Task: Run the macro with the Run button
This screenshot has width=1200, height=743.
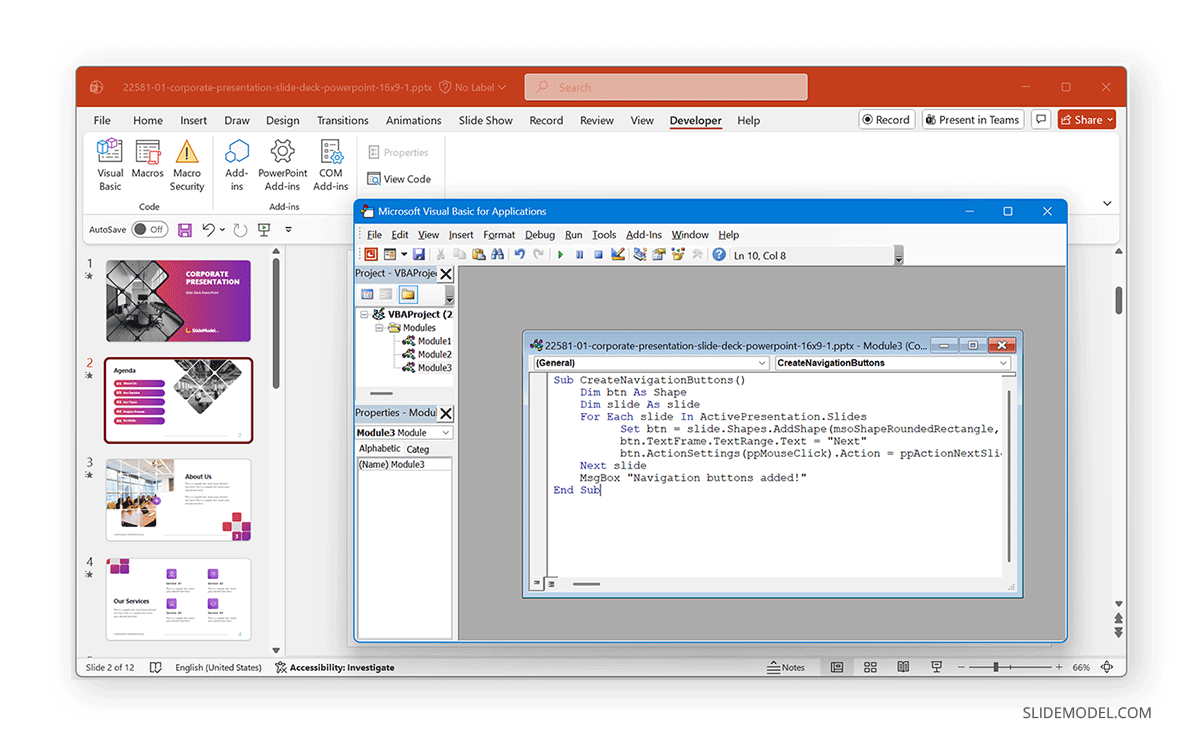Action: (x=560, y=255)
